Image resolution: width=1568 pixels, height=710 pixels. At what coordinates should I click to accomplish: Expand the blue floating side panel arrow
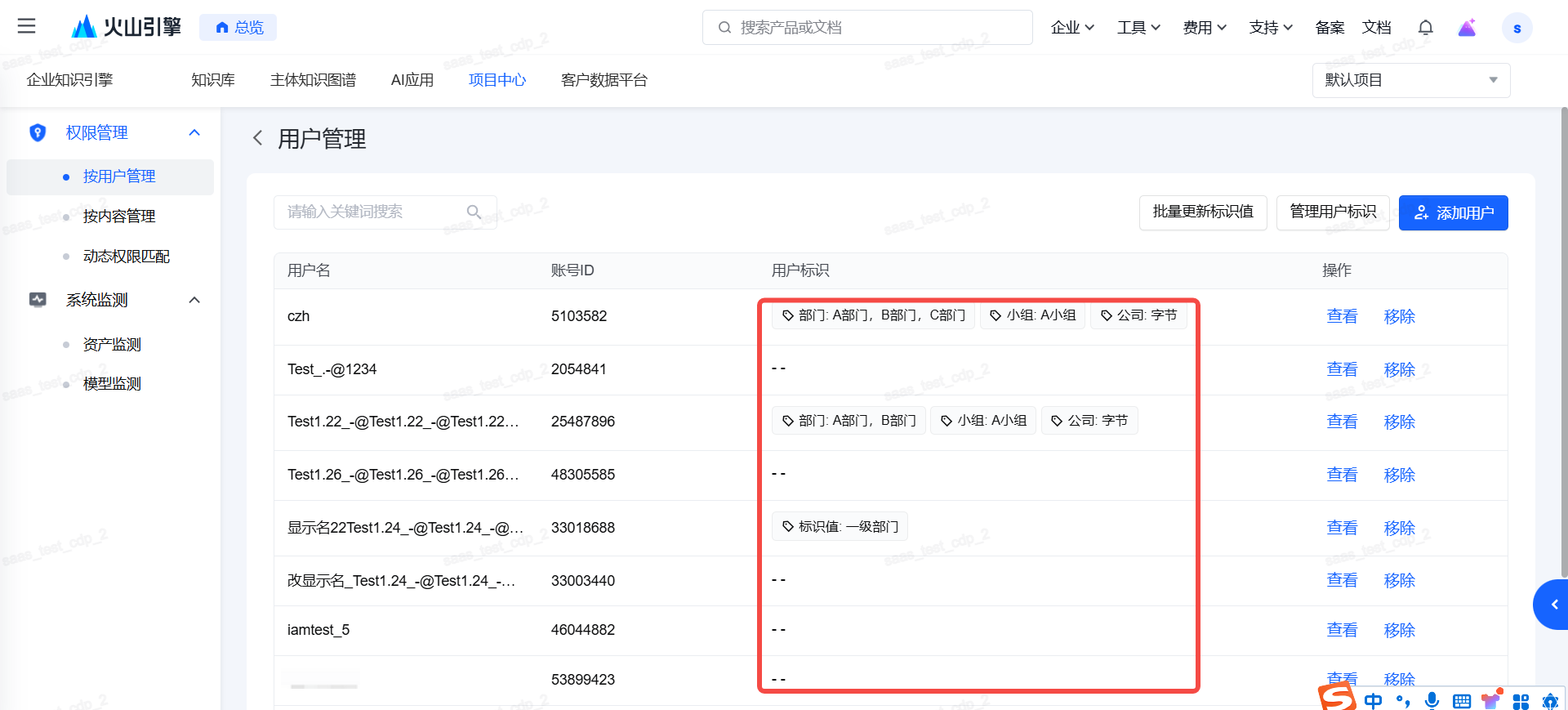click(1553, 605)
